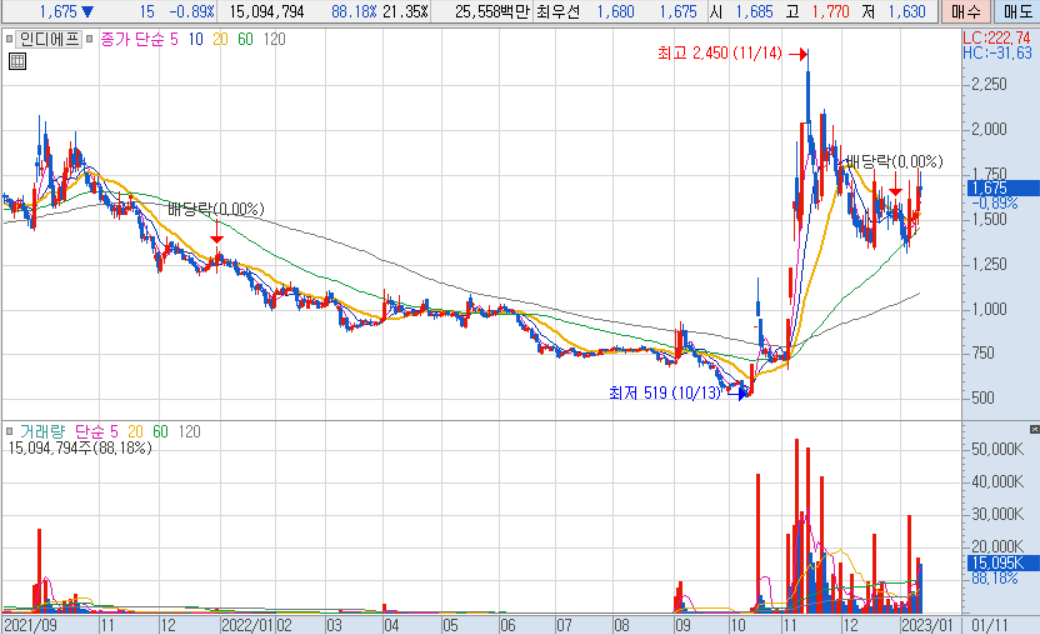This screenshot has width=1040, height=634.
Task: Select the volume 120-day average label
Action: coord(189,432)
